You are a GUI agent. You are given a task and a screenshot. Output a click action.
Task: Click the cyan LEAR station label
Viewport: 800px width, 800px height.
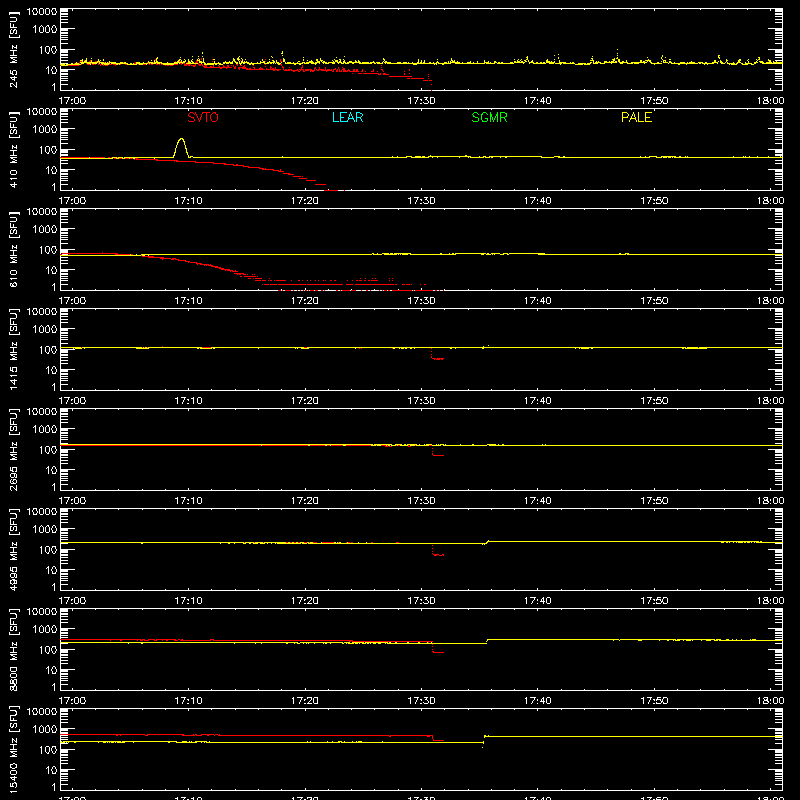pos(347,117)
